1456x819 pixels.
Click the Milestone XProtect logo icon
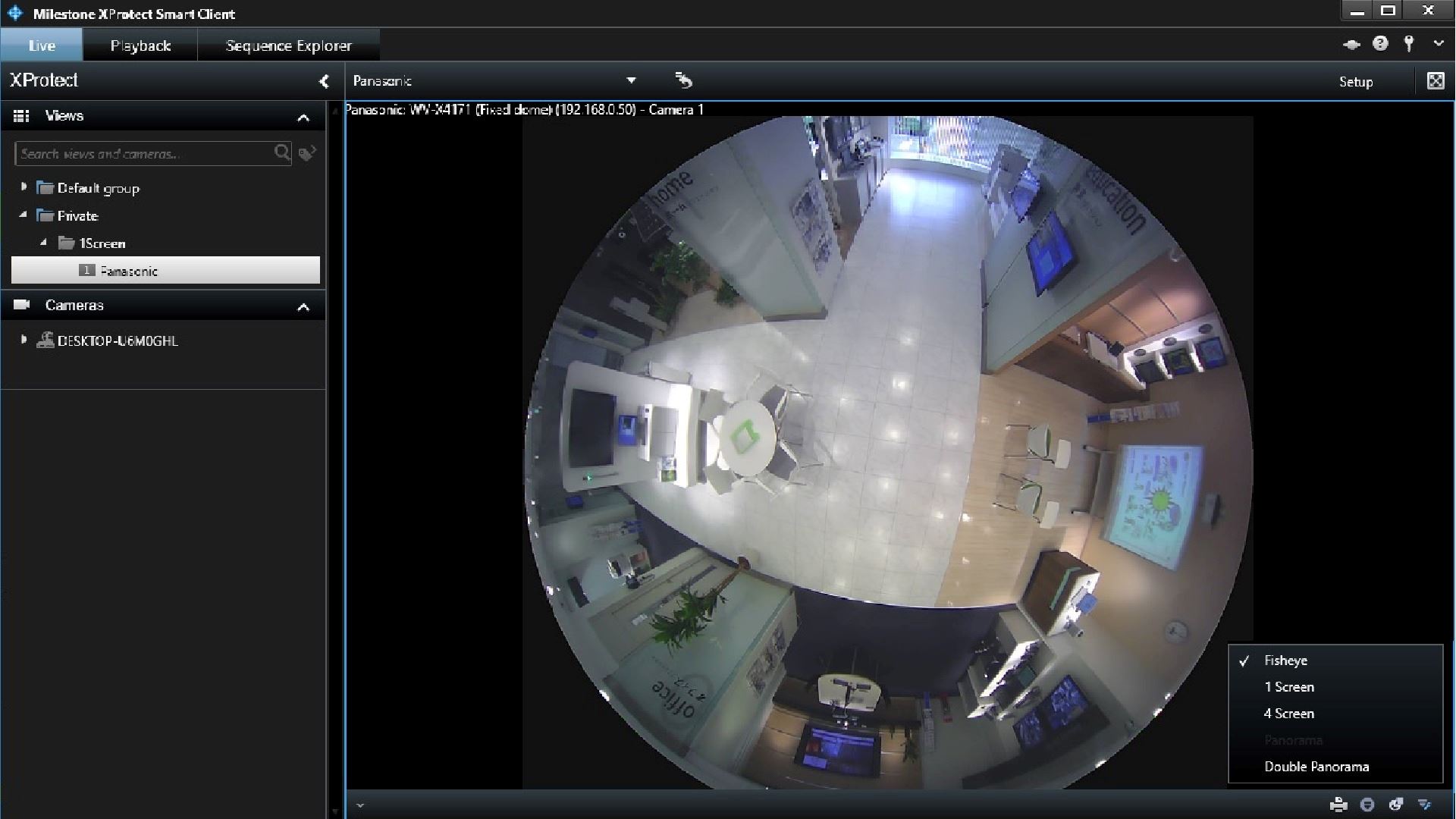click(15, 13)
